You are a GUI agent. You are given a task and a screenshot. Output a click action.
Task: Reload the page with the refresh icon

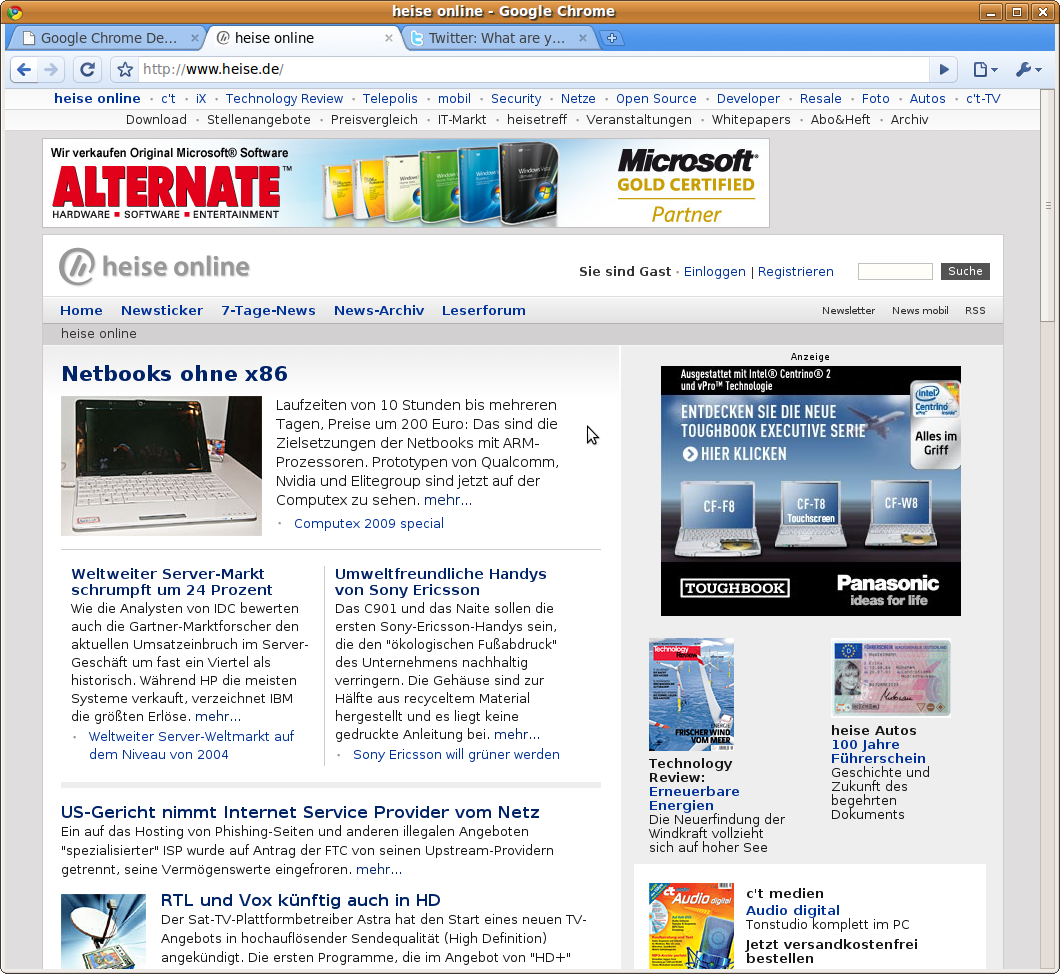(87, 69)
